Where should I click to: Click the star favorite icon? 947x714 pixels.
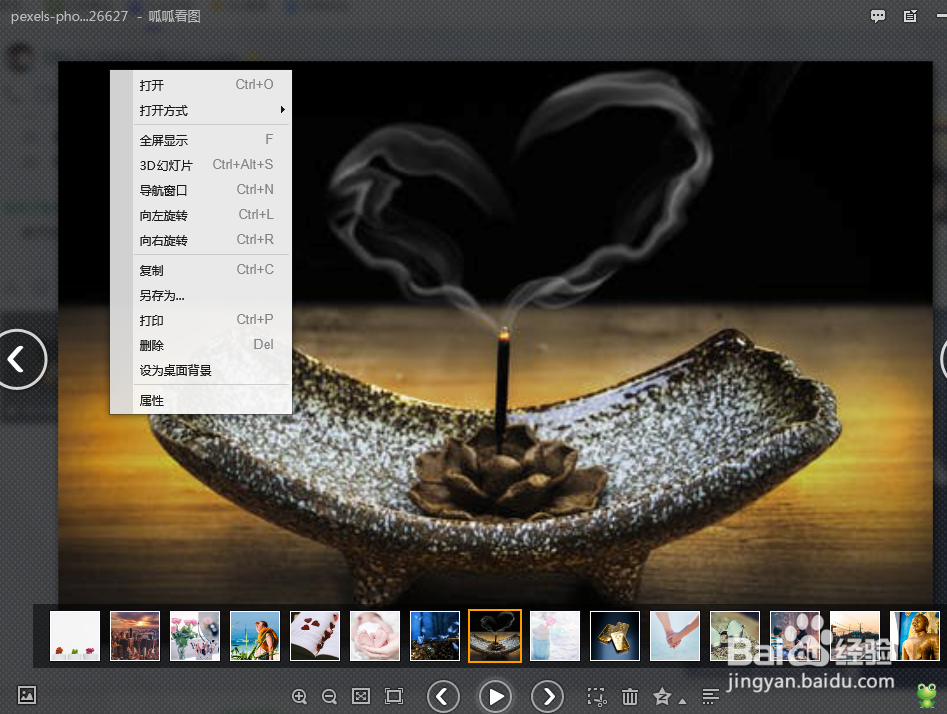(662, 696)
